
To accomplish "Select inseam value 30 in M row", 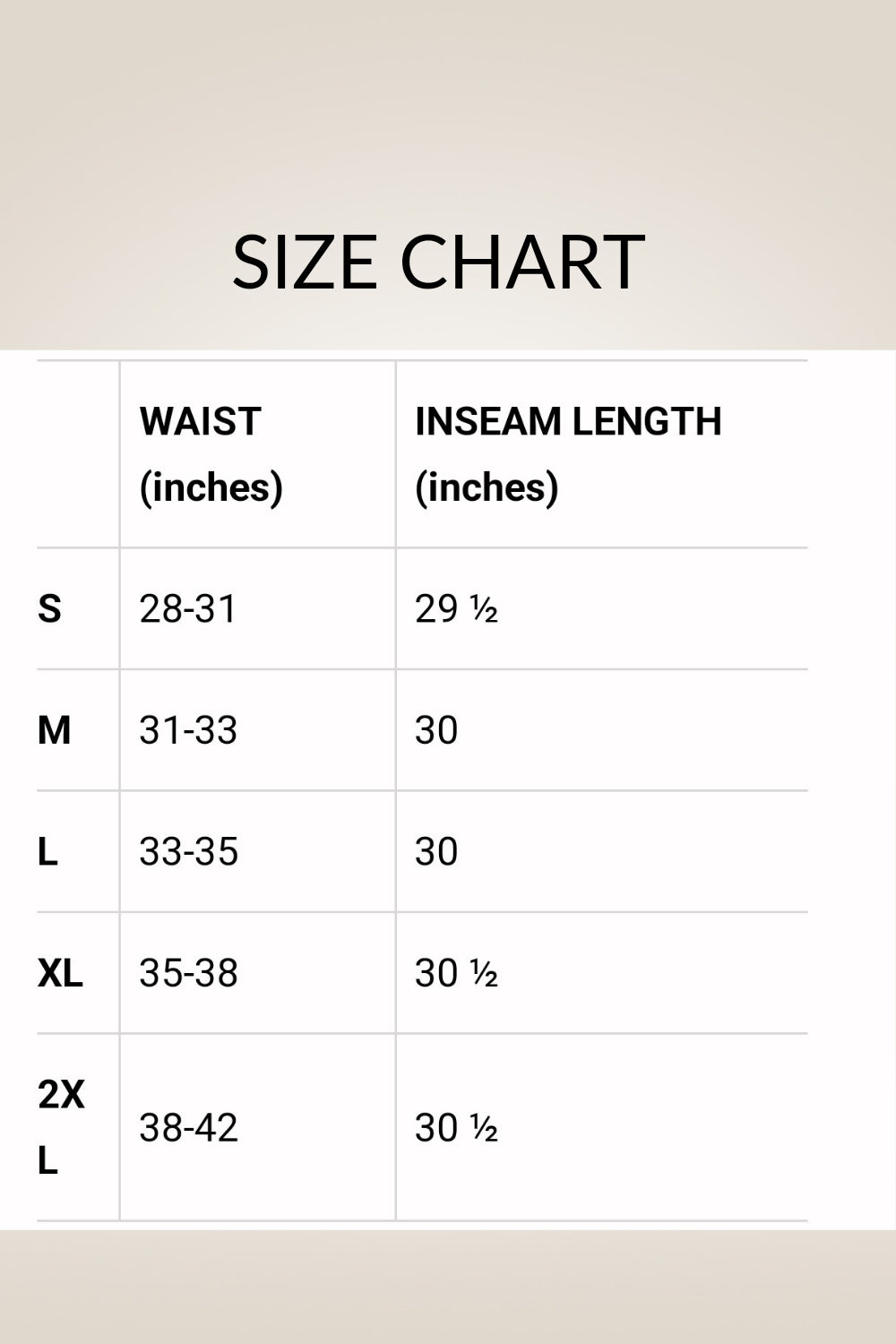I will (436, 730).
